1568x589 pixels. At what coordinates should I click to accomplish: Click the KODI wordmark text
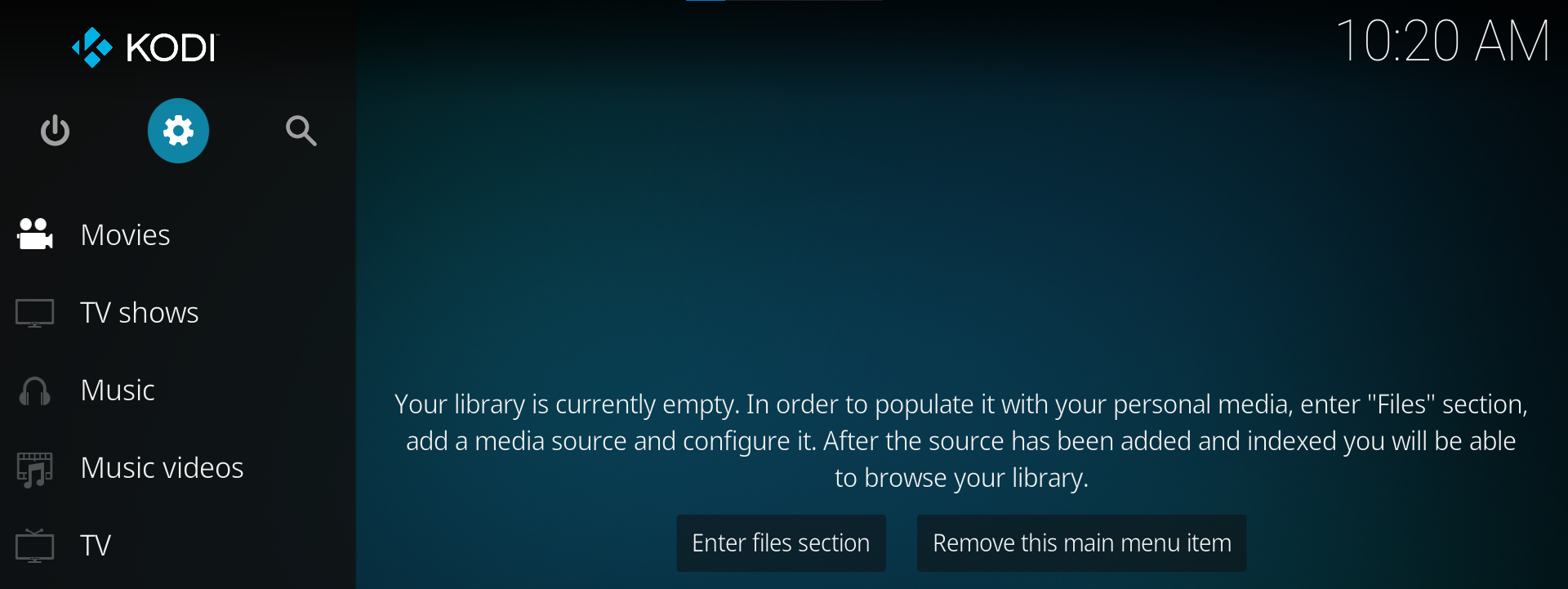click(172, 48)
